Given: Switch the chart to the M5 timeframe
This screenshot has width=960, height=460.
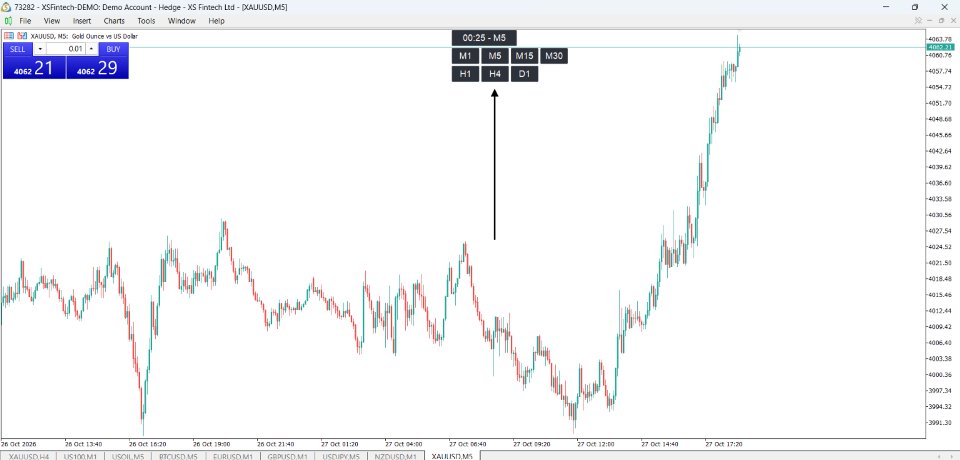Looking at the screenshot, I should pyautogui.click(x=495, y=56).
